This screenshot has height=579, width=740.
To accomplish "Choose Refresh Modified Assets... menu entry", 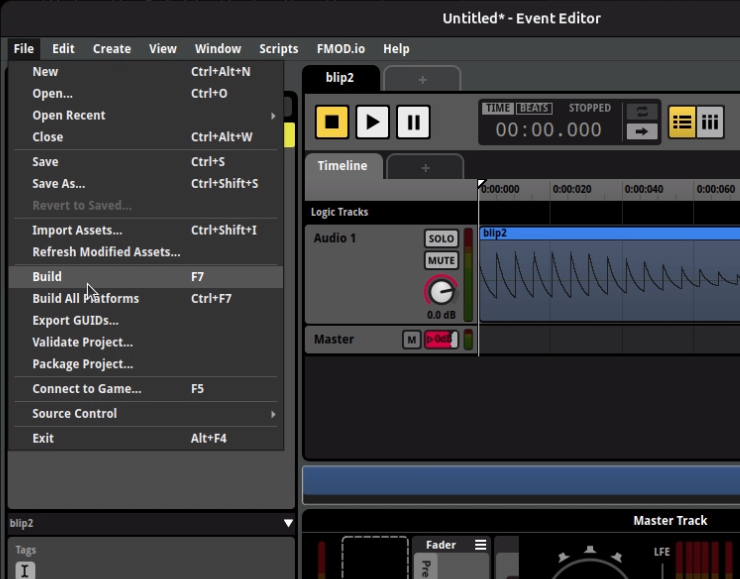I will click(x=146, y=252).
